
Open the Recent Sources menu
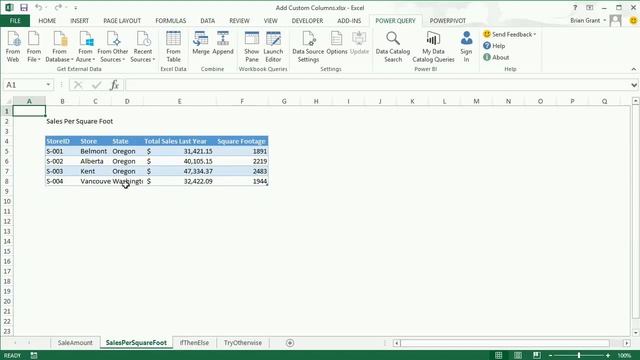pos(142,47)
